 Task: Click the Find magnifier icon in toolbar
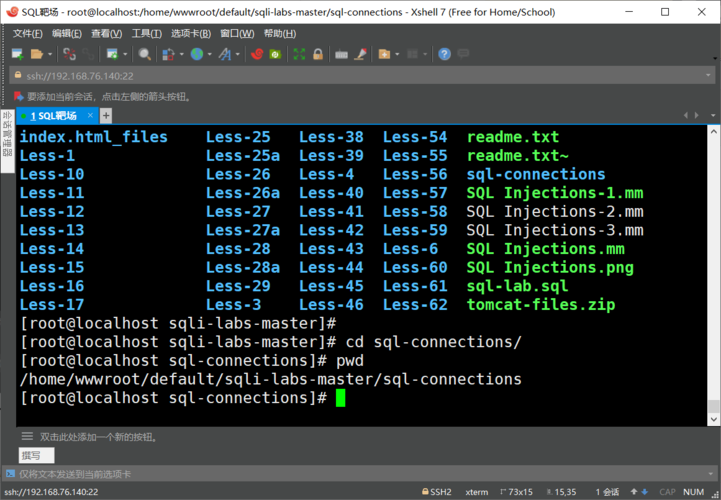coord(145,54)
